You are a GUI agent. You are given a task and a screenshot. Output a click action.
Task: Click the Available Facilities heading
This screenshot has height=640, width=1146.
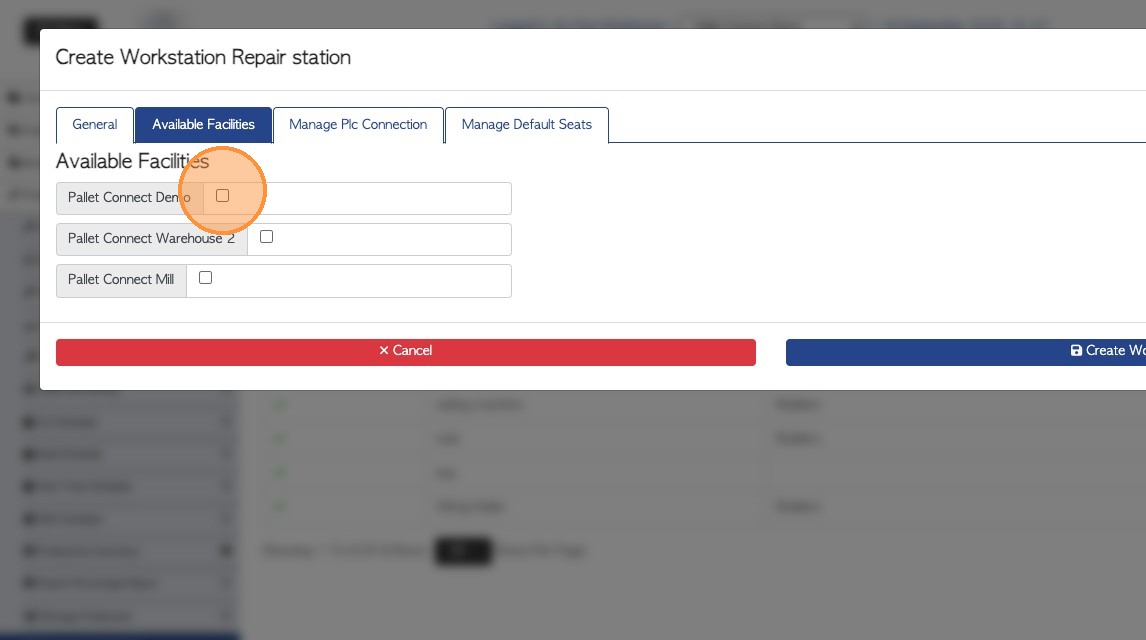132,161
